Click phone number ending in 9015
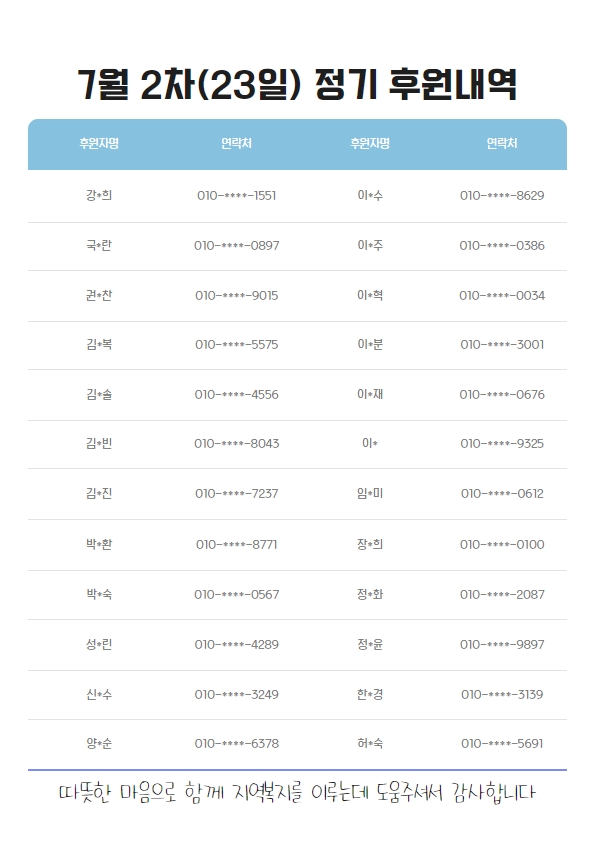This screenshot has width=595, height=842. point(236,295)
